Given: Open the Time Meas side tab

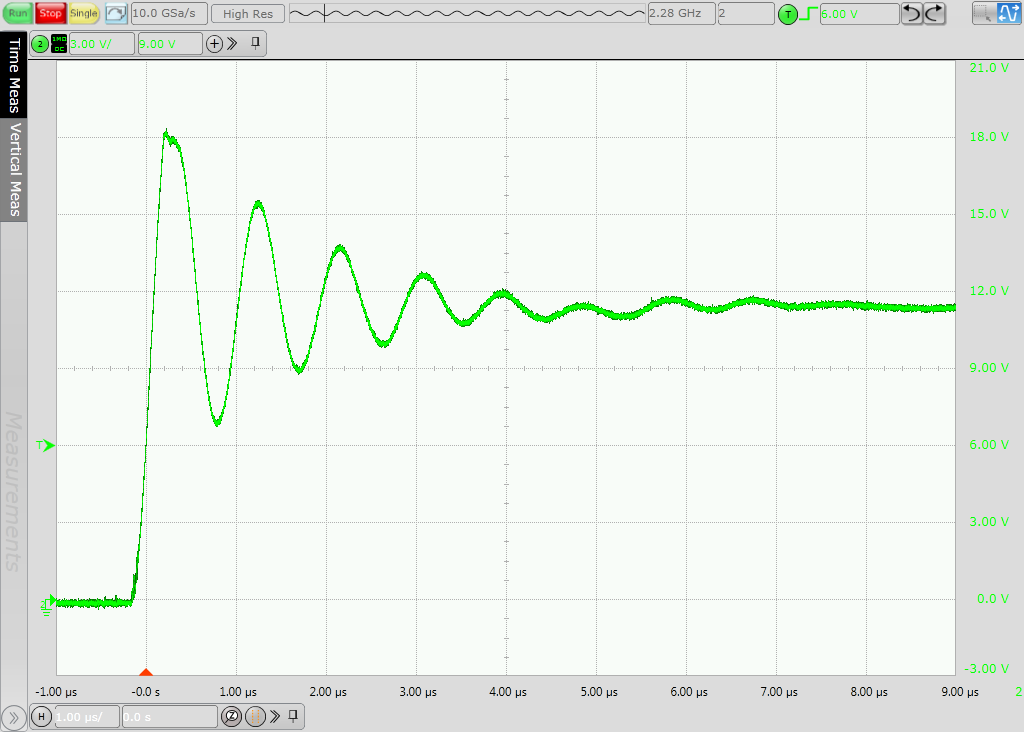Looking at the screenshot, I should pos(14,75).
